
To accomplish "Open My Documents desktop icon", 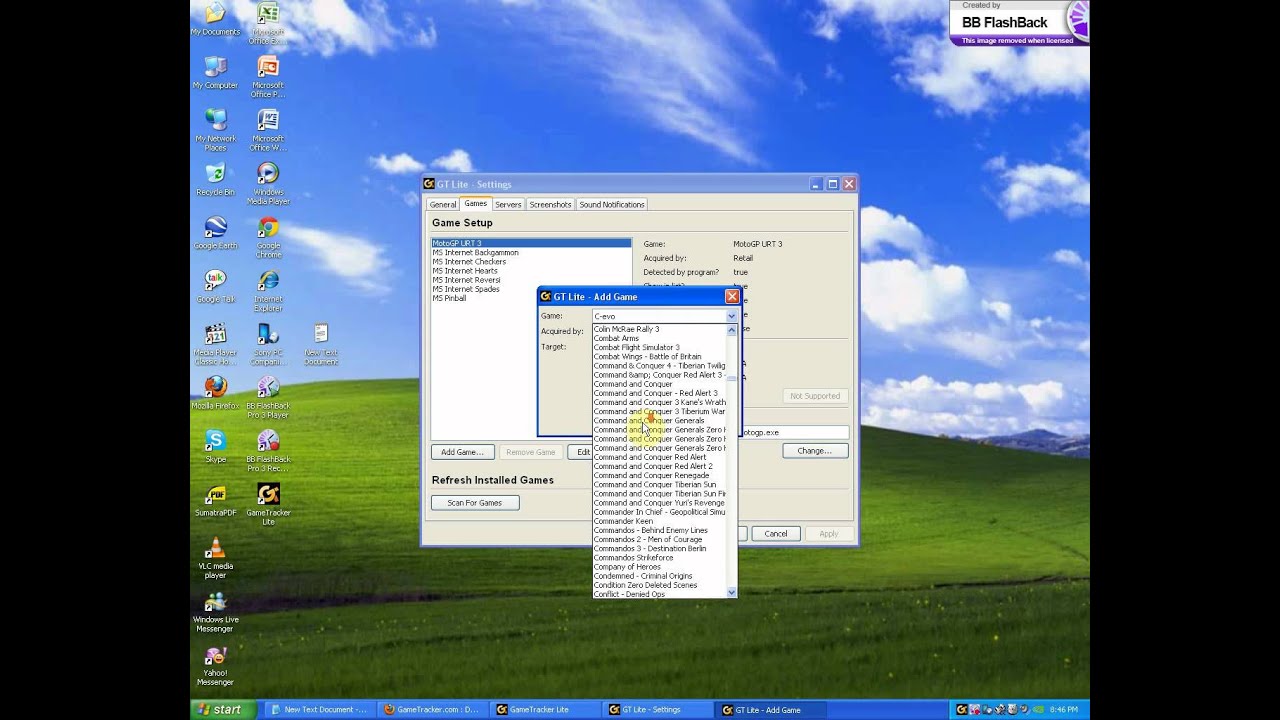I will coord(215,20).
